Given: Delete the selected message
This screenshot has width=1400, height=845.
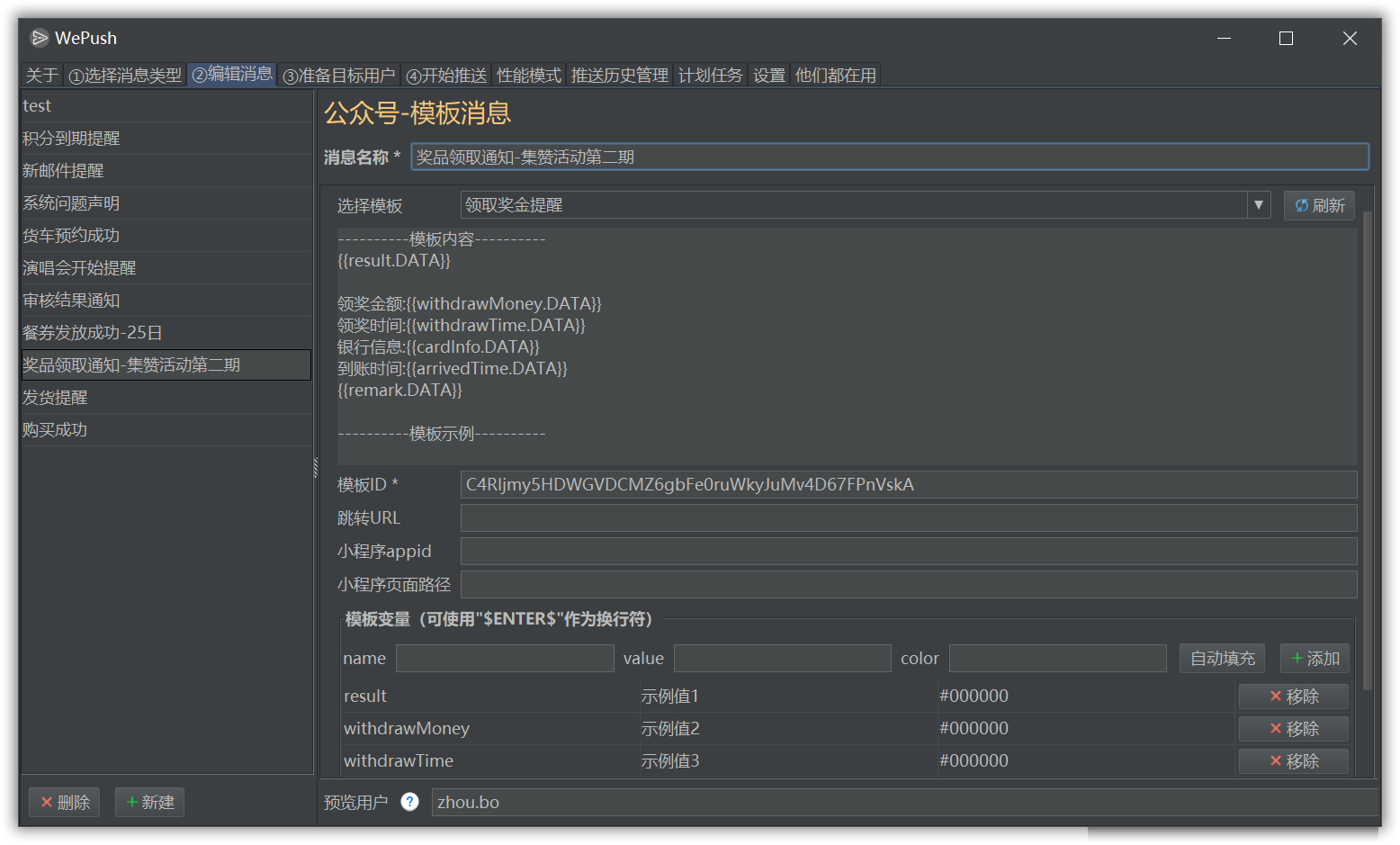Looking at the screenshot, I should [64, 802].
